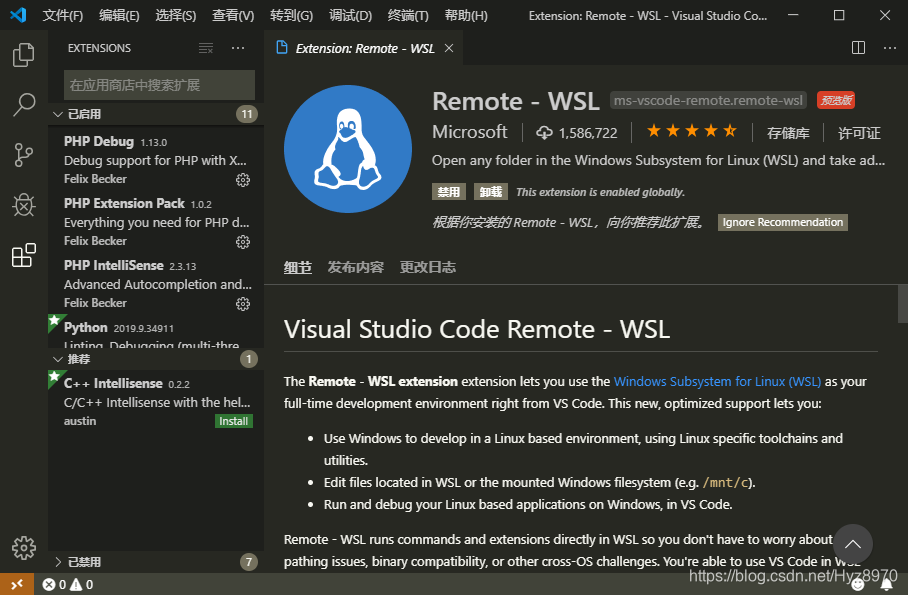Open the PHP Debug manage gear
Viewport: 908px width, 595px height.
(243, 180)
